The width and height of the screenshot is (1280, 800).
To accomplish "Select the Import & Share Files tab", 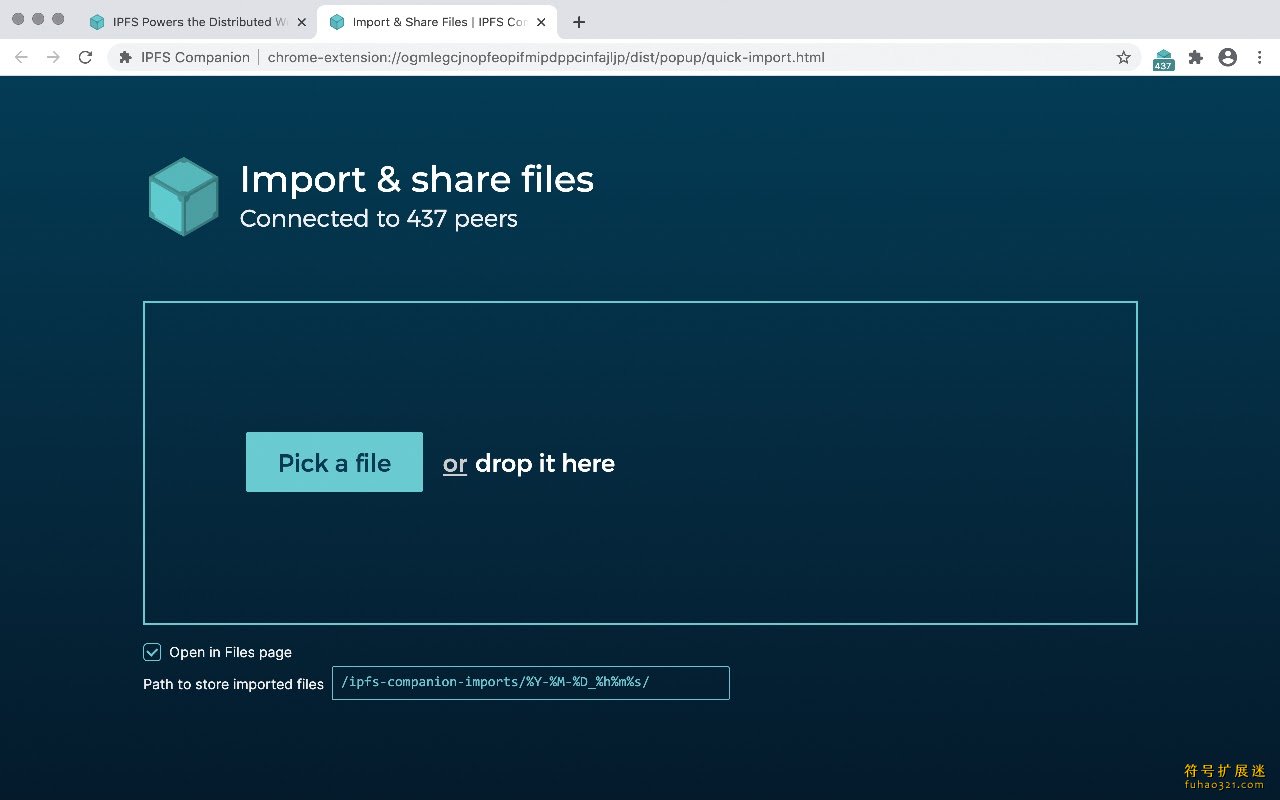I will click(x=436, y=22).
